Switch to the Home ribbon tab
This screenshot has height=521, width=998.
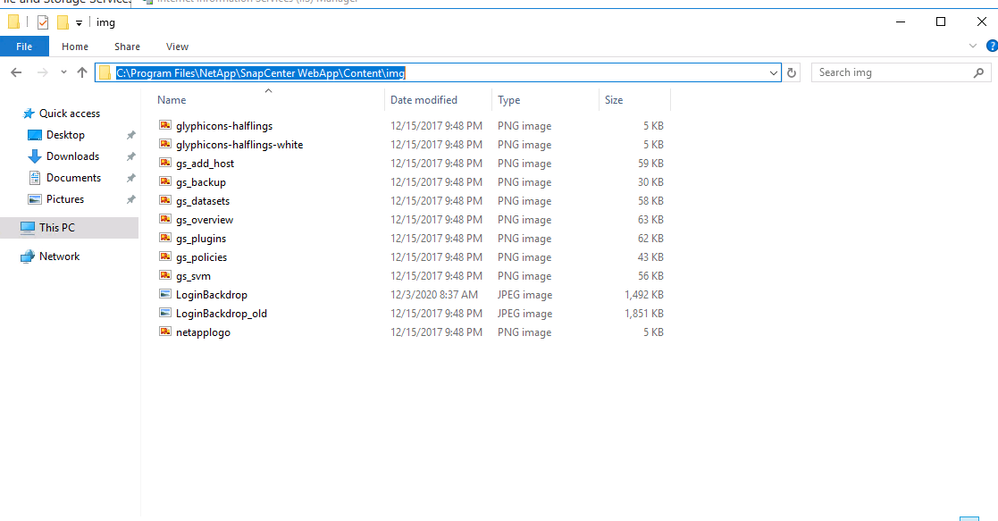[75, 46]
